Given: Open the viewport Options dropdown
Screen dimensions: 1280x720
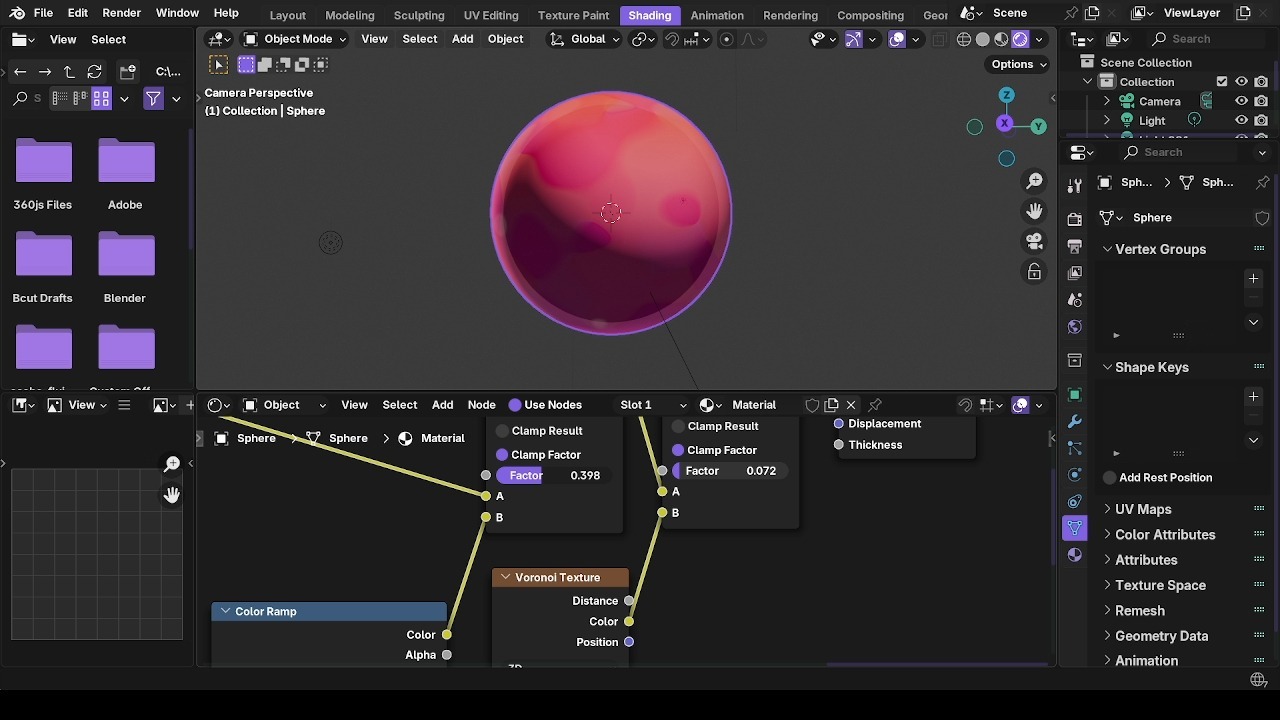Looking at the screenshot, I should (x=1019, y=64).
